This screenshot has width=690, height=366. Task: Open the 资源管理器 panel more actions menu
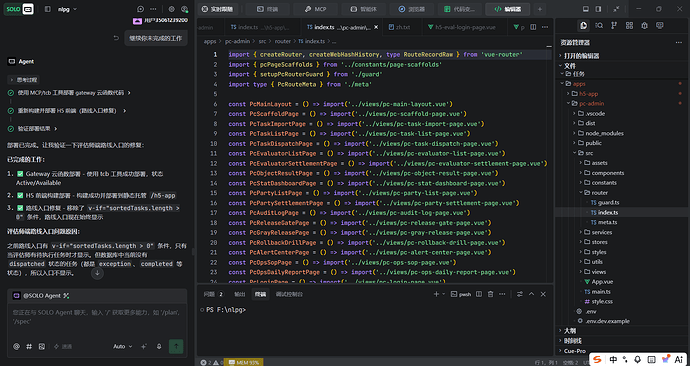pyautogui.click(x=679, y=43)
